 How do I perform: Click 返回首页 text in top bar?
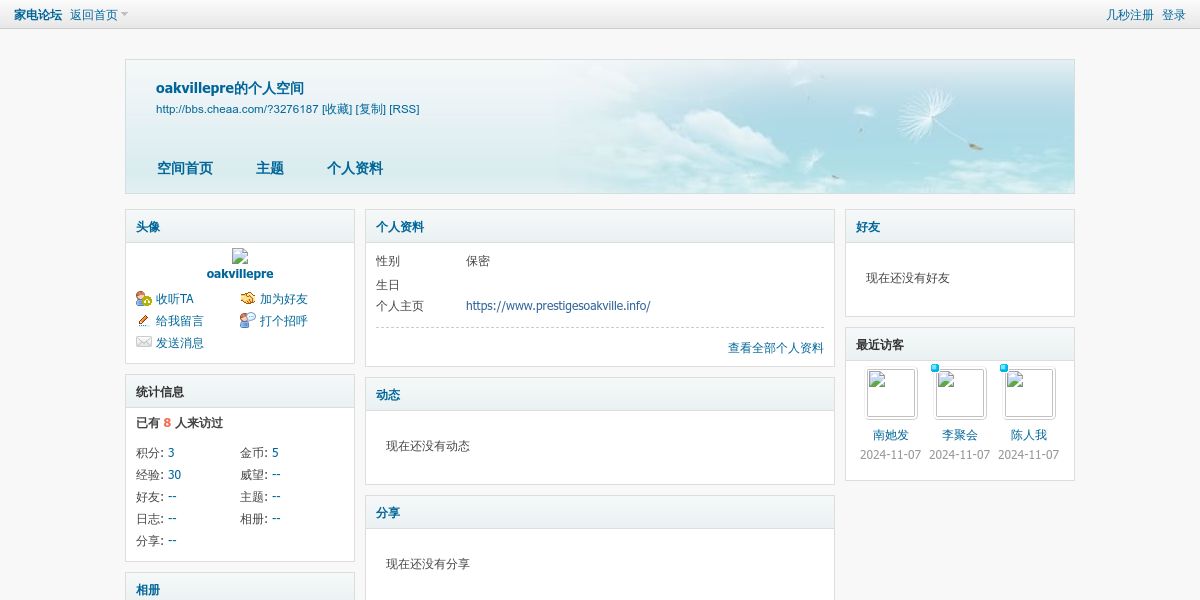click(94, 15)
